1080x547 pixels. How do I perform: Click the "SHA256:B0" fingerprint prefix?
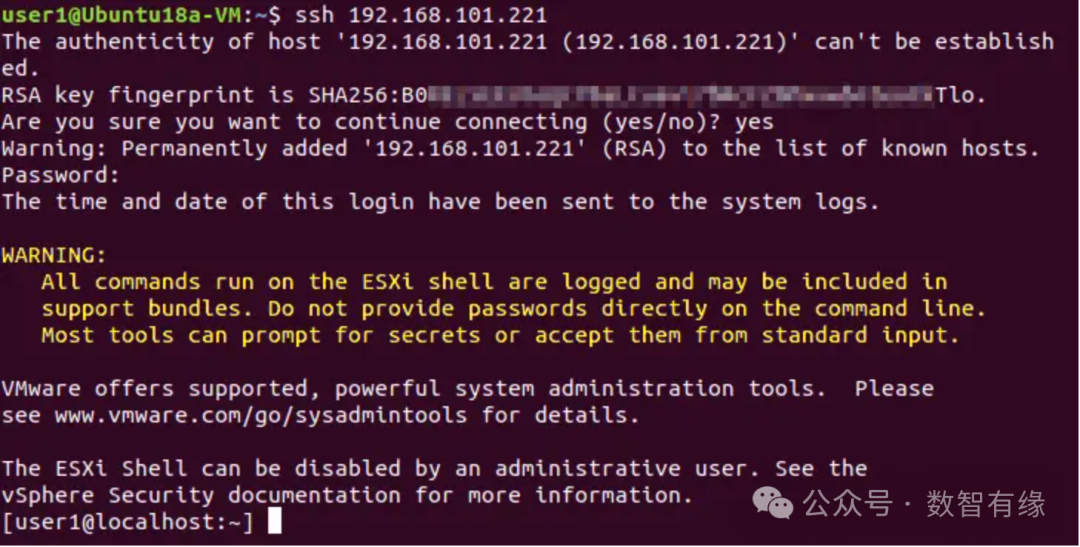click(x=361, y=95)
